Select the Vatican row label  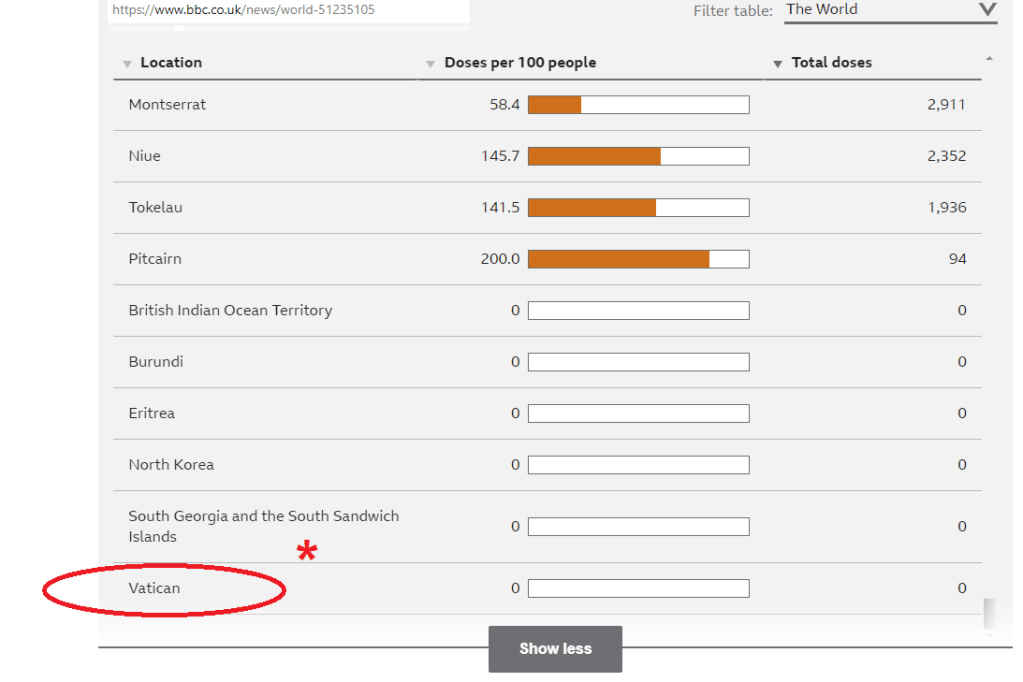tap(154, 588)
